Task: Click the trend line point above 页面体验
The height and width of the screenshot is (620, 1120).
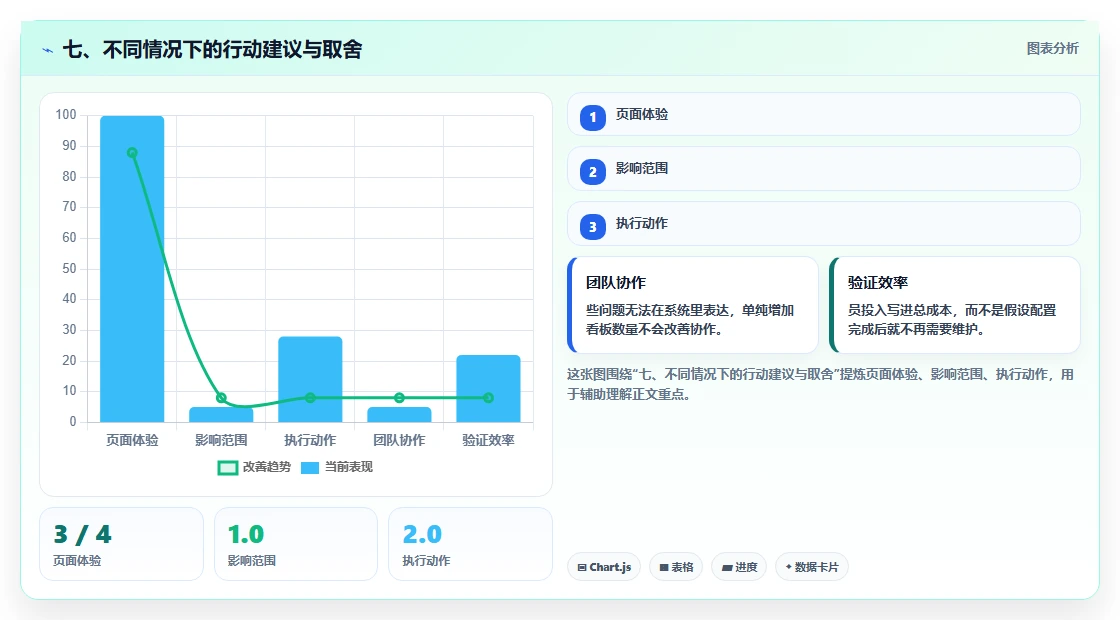Action: pos(132,153)
